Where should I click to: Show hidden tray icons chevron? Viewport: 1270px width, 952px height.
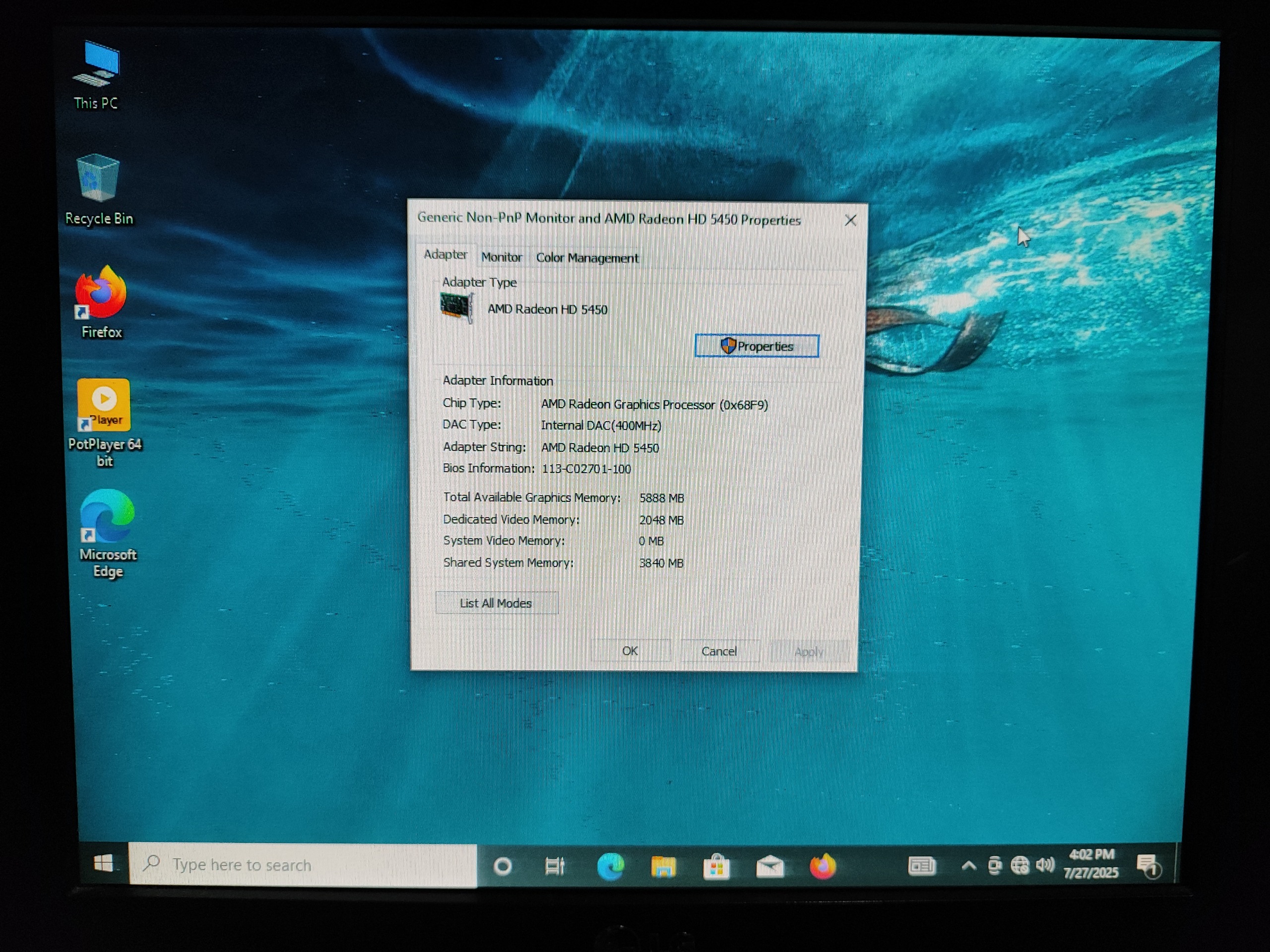click(x=968, y=865)
